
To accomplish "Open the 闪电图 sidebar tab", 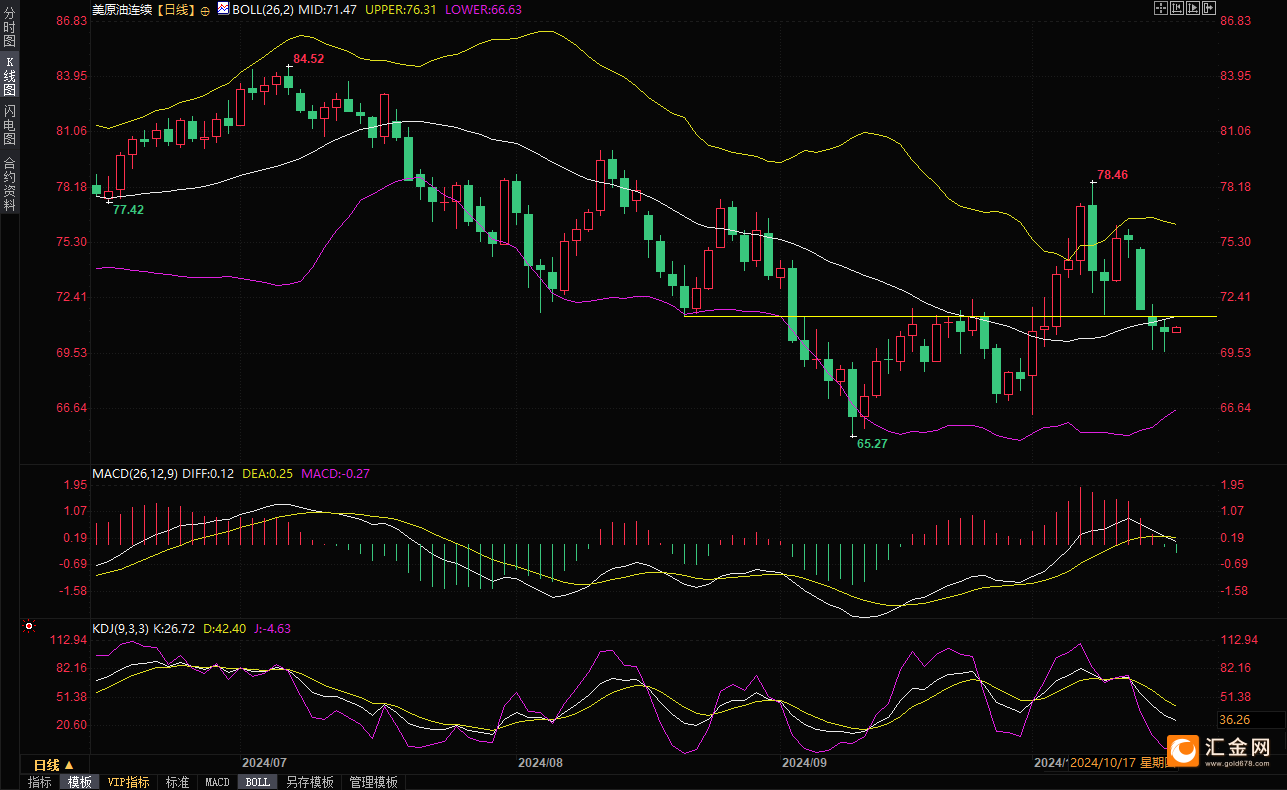I will click(x=9, y=125).
